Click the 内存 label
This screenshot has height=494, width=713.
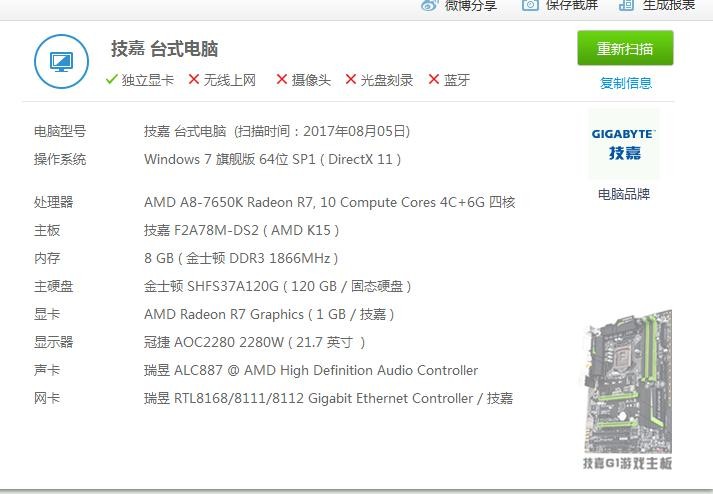47,258
